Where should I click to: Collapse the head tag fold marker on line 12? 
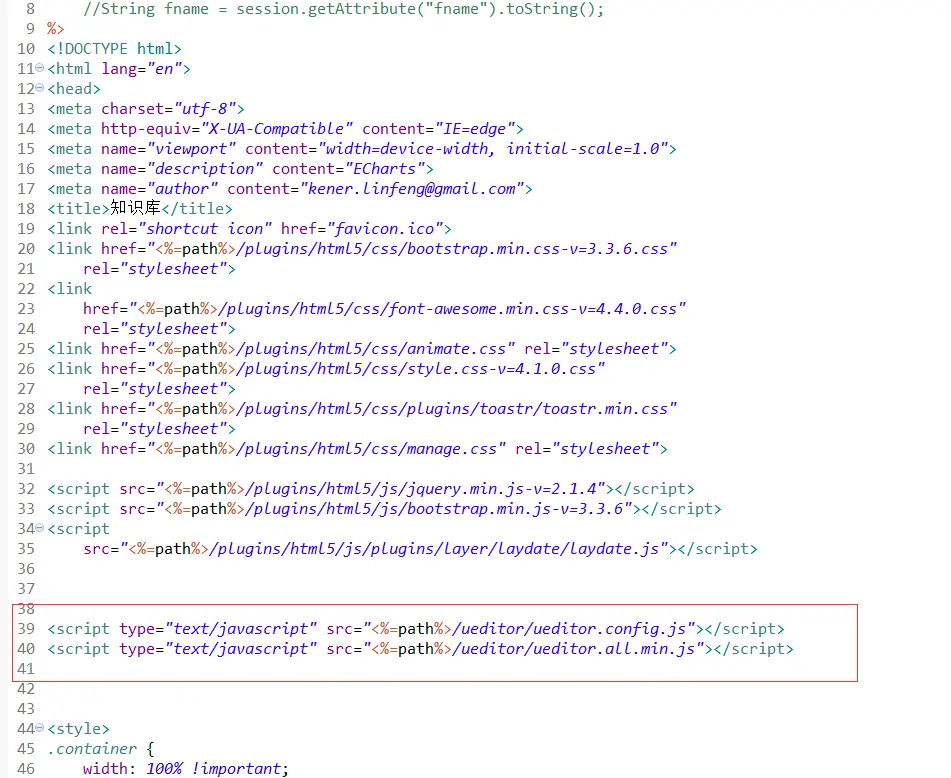[x=39, y=88]
